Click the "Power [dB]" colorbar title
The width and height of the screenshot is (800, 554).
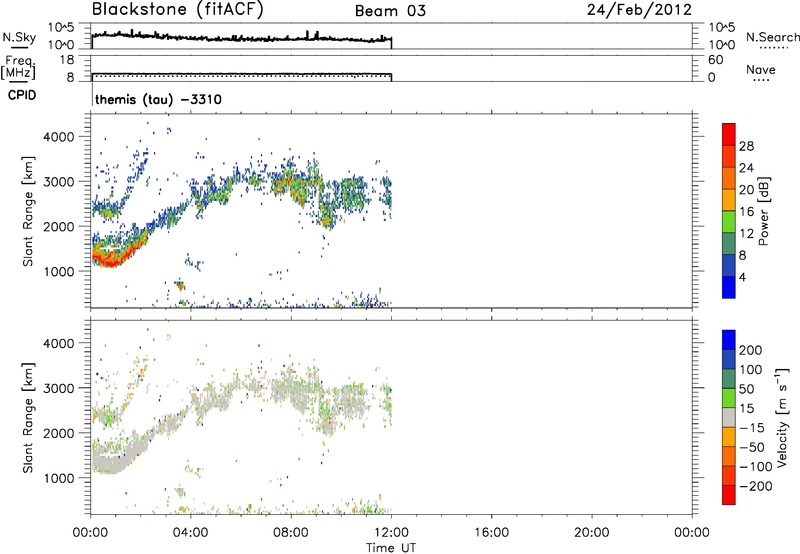pyautogui.click(x=763, y=211)
